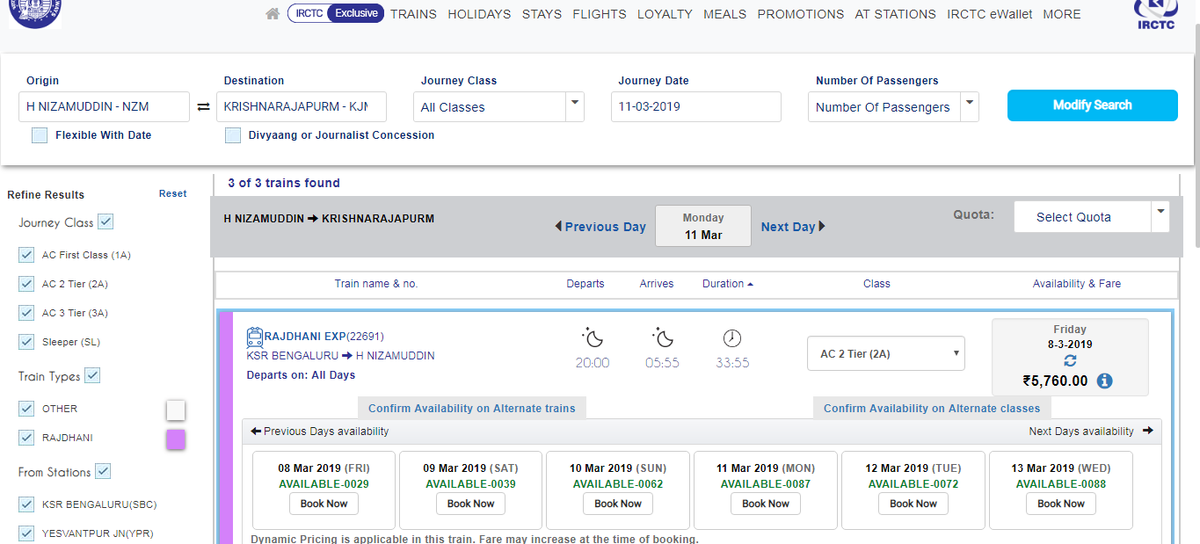
Task: Sort by Duration column arrow
Action: tap(750, 284)
